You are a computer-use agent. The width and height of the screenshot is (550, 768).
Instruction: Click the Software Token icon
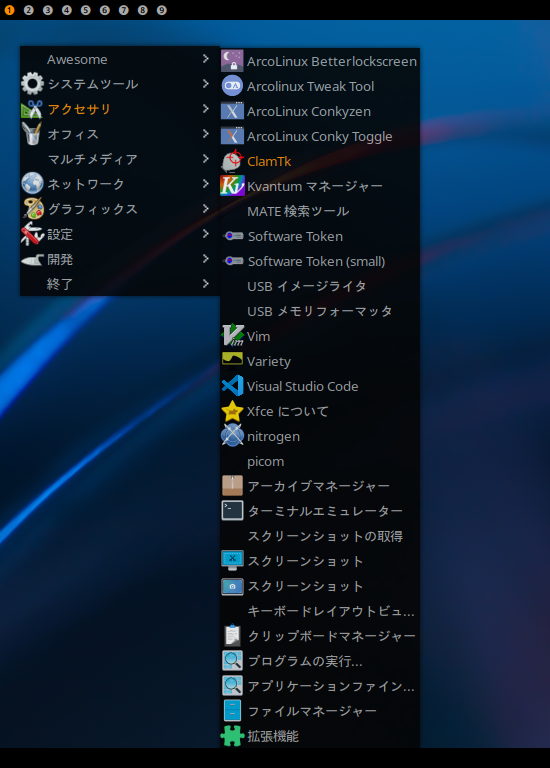pyautogui.click(x=233, y=236)
